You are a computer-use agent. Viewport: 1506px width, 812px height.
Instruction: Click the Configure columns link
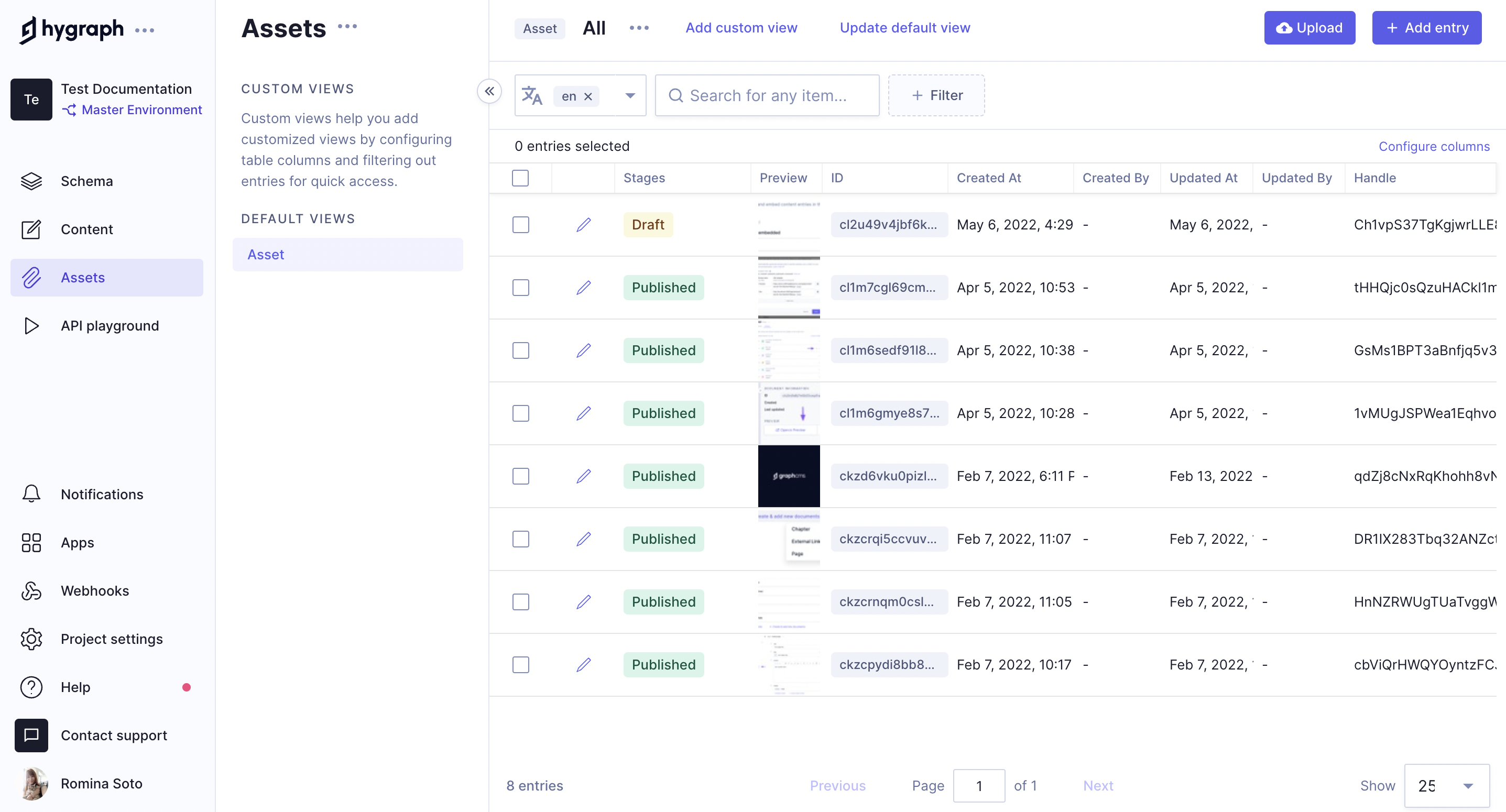1434,146
